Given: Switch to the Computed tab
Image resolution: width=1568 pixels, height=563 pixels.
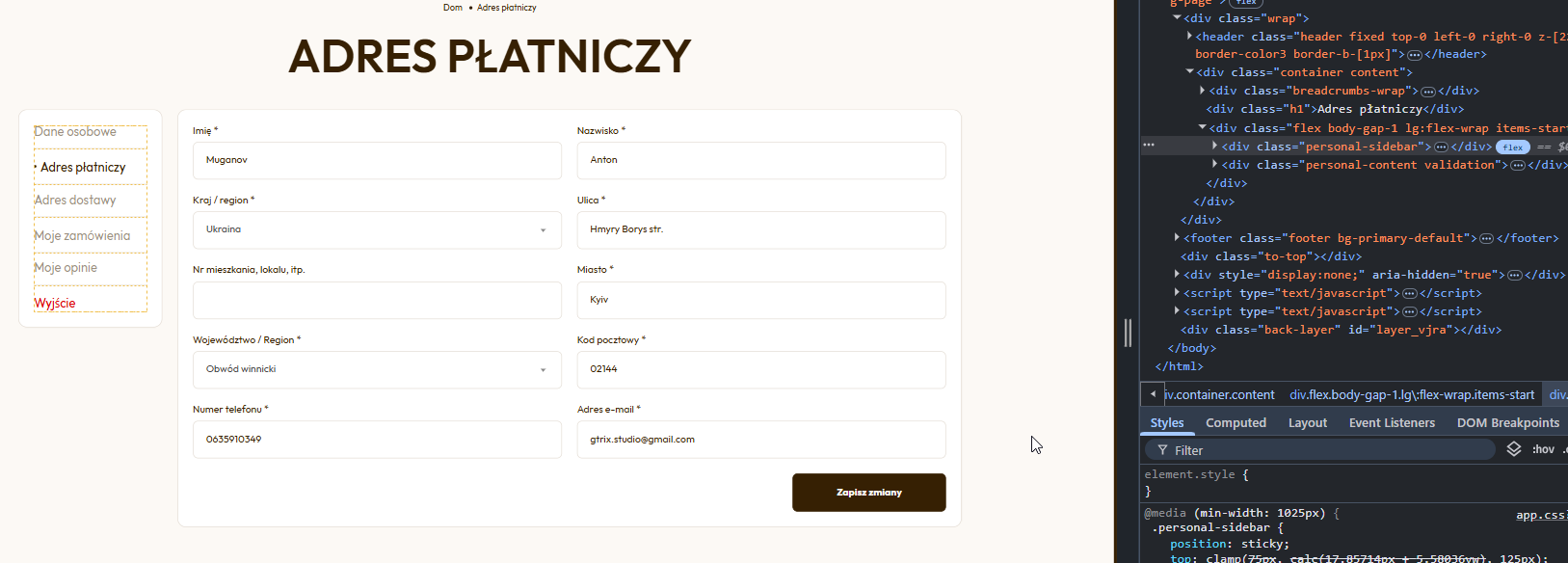Looking at the screenshot, I should click(x=1236, y=423).
